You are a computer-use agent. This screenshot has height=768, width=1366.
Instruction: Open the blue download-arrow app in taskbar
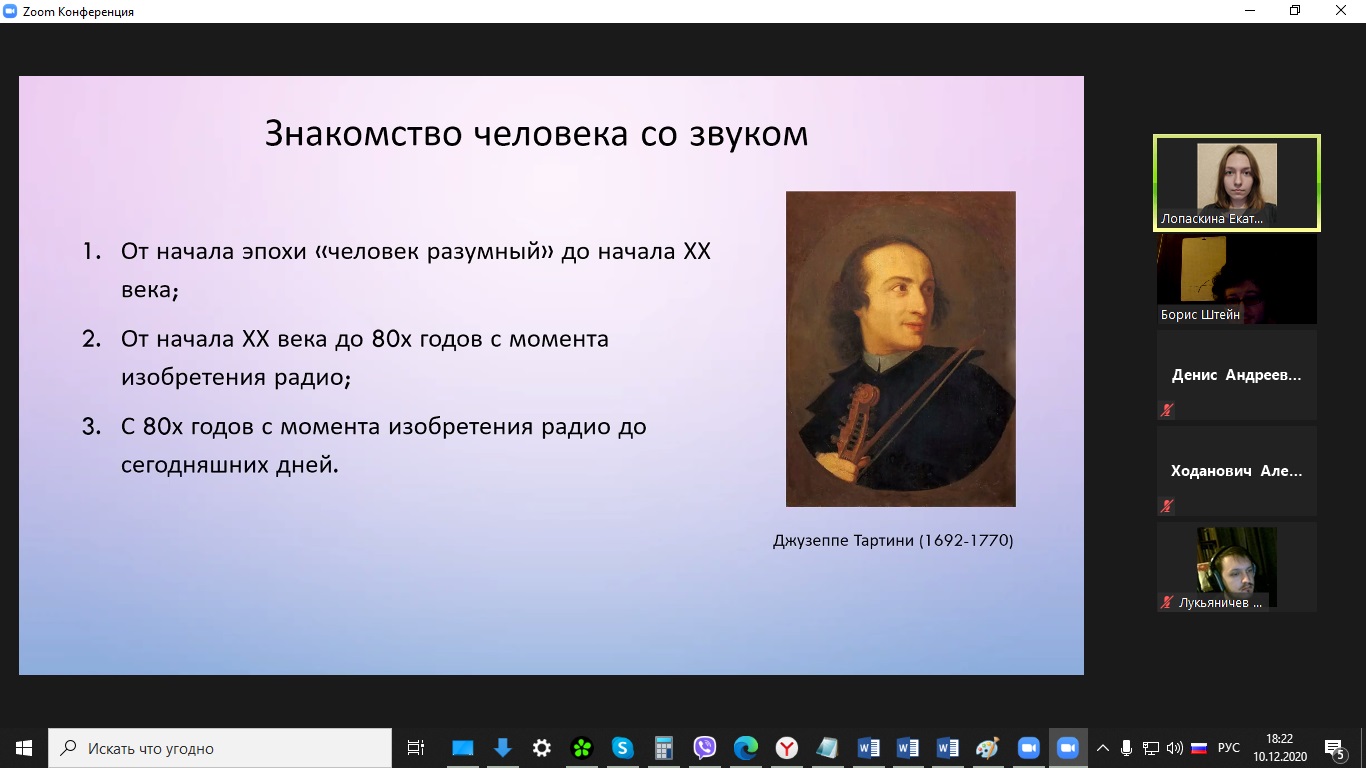pyautogui.click(x=502, y=748)
